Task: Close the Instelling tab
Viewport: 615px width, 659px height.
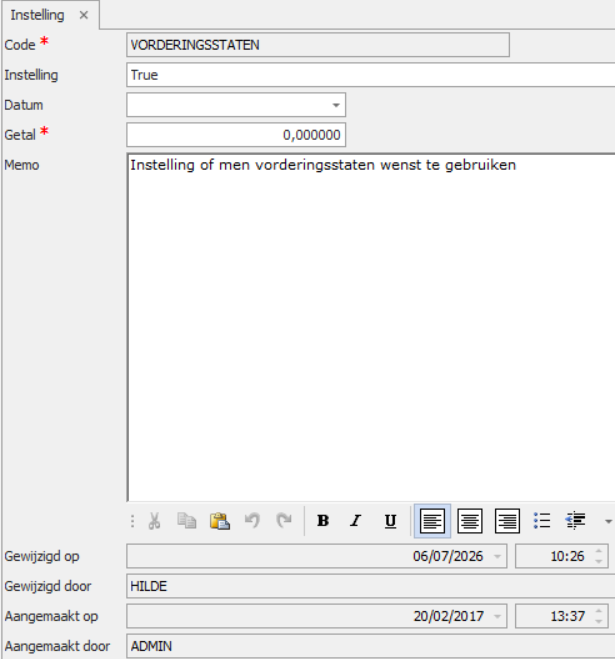Action: click(x=84, y=15)
